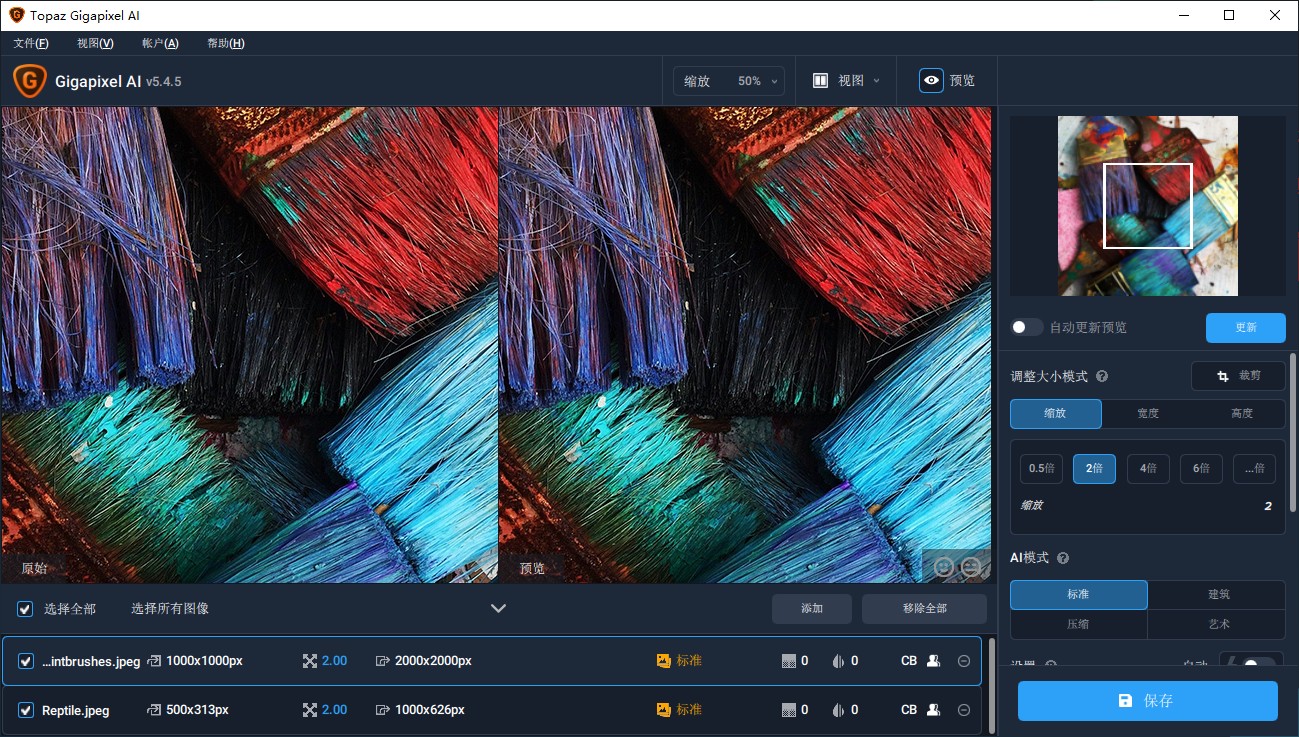The height and width of the screenshot is (737, 1299).
Task: Select the face recovery person icon for Reptile.jpeg
Action: pyautogui.click(x=931, y=710)
